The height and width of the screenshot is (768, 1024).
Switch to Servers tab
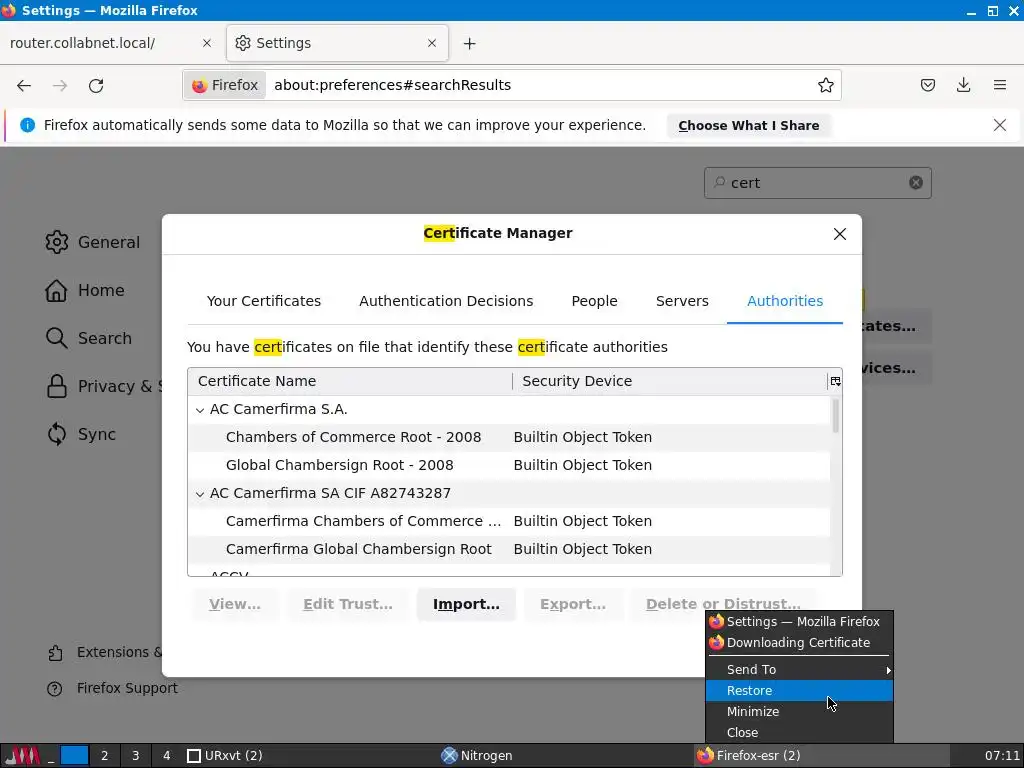[682, 301]
